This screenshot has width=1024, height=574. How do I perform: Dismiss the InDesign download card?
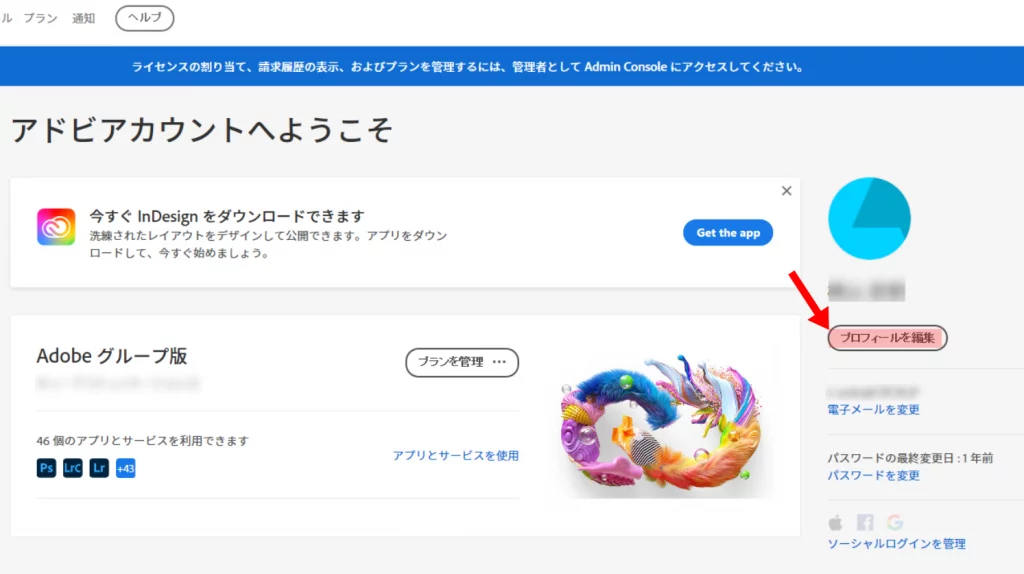point(786,191)
